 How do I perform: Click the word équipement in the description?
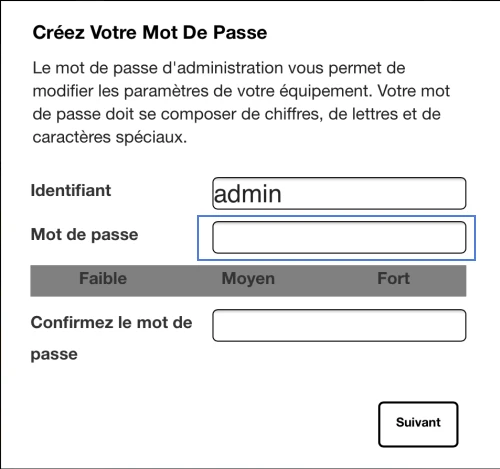click(x=326, y=92)
